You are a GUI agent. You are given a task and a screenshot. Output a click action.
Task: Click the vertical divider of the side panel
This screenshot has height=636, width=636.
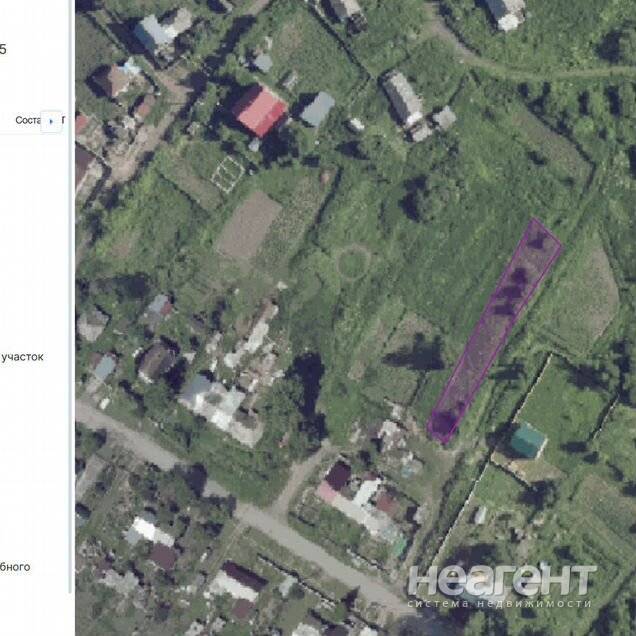point(72,318)
